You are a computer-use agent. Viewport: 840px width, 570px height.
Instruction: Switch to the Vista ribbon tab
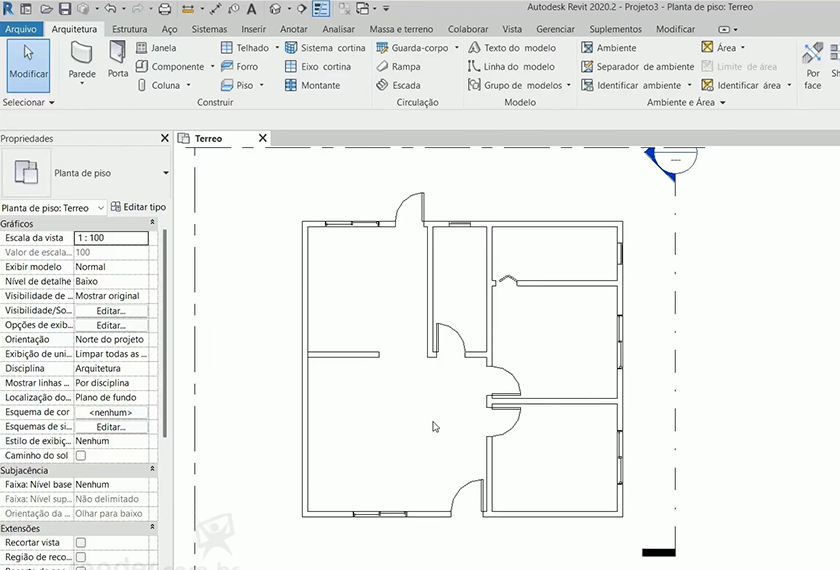pyautogui.click(x=512, y=29)
